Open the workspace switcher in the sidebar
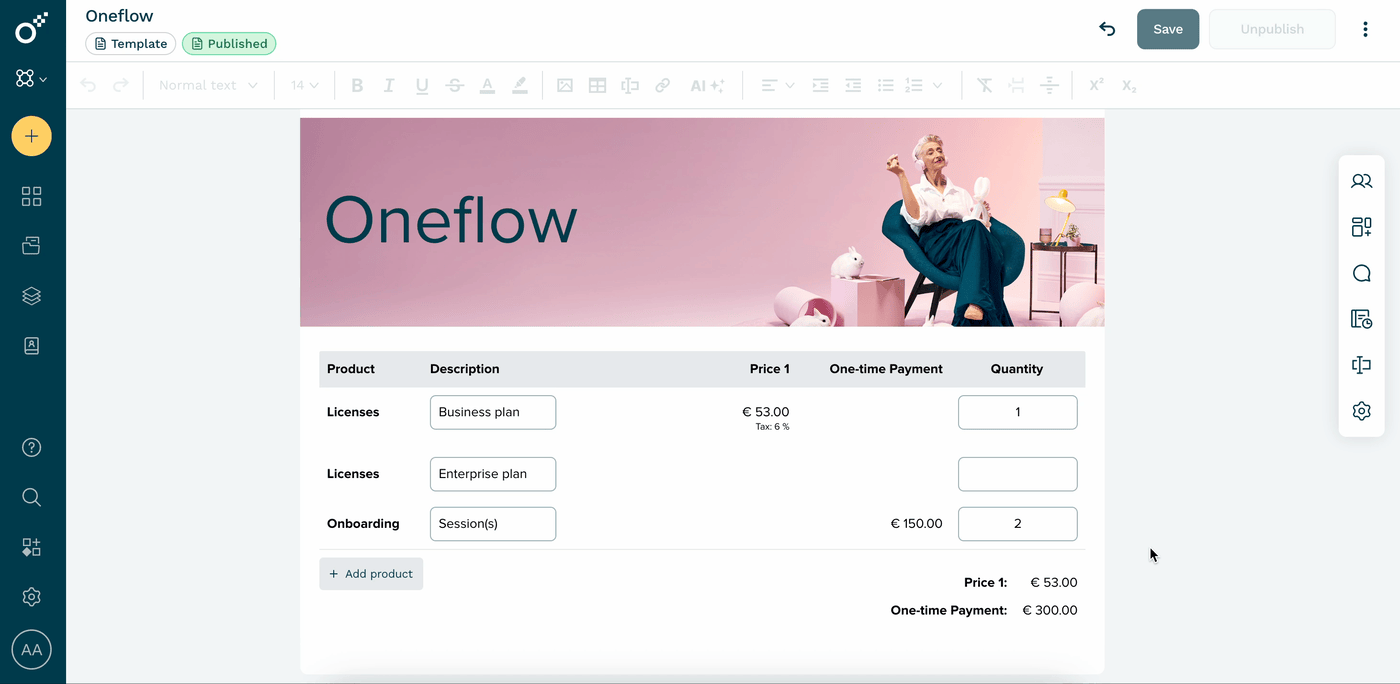 [x=31, y=78]
